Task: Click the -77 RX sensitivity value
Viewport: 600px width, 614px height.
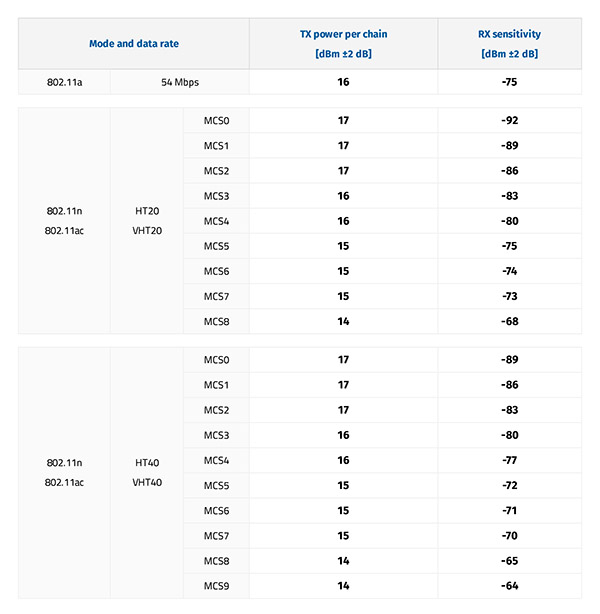Action: [x=509, y=460]
